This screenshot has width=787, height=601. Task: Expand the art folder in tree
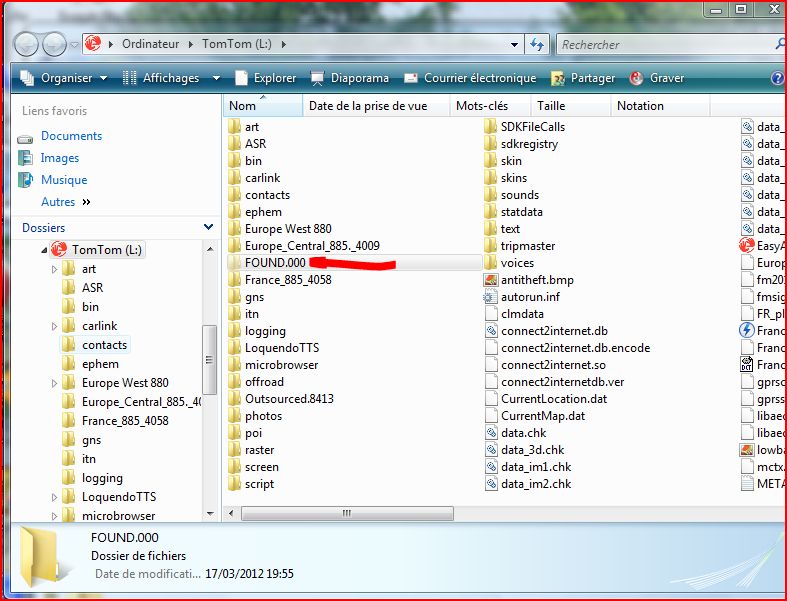pos(54,270)
